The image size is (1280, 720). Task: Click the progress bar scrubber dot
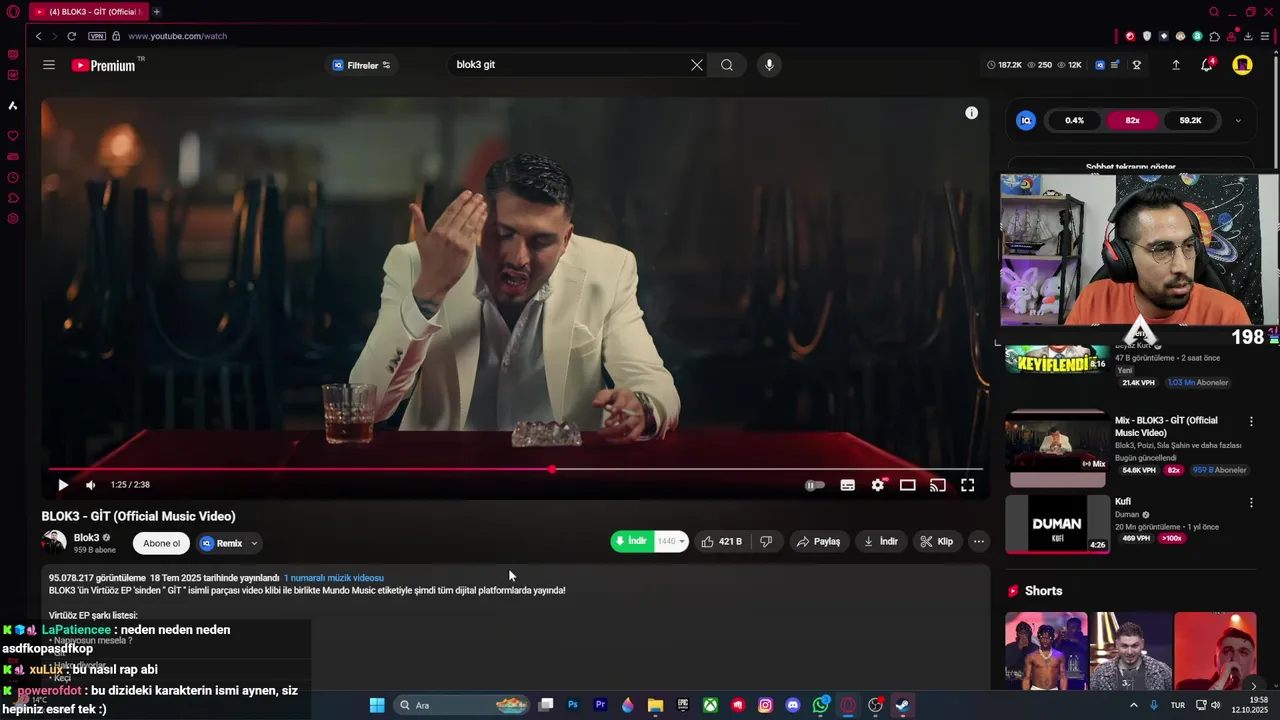click(552, 469)
